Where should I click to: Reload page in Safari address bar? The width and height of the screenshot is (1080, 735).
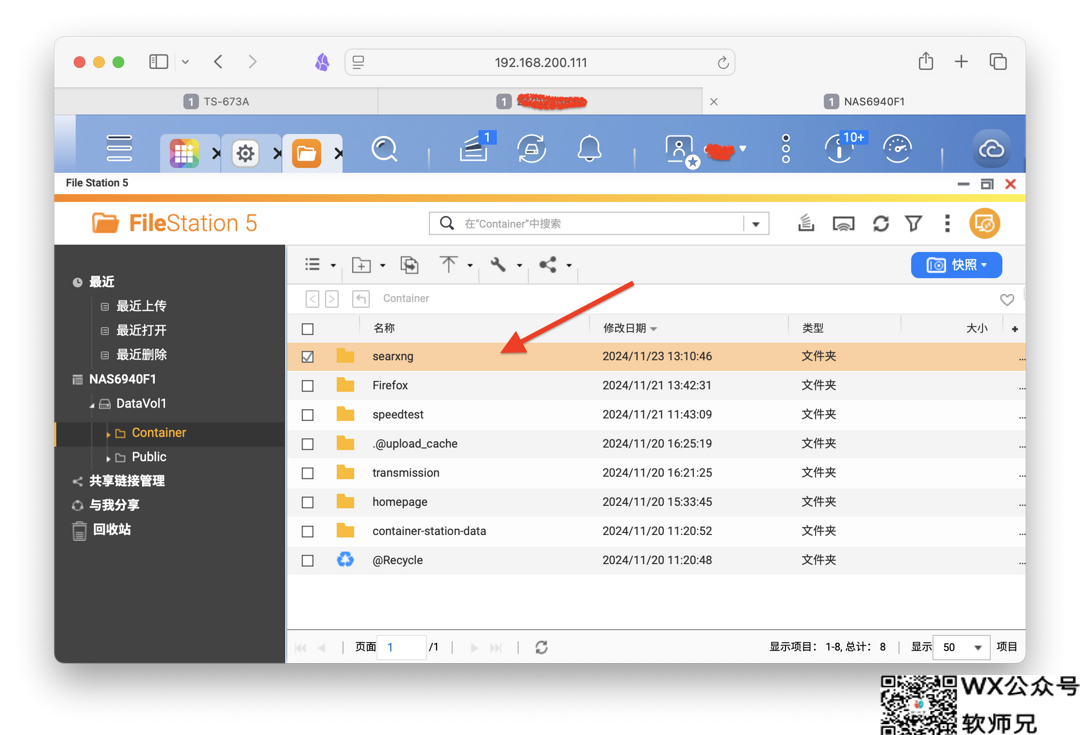pos(723,63)
